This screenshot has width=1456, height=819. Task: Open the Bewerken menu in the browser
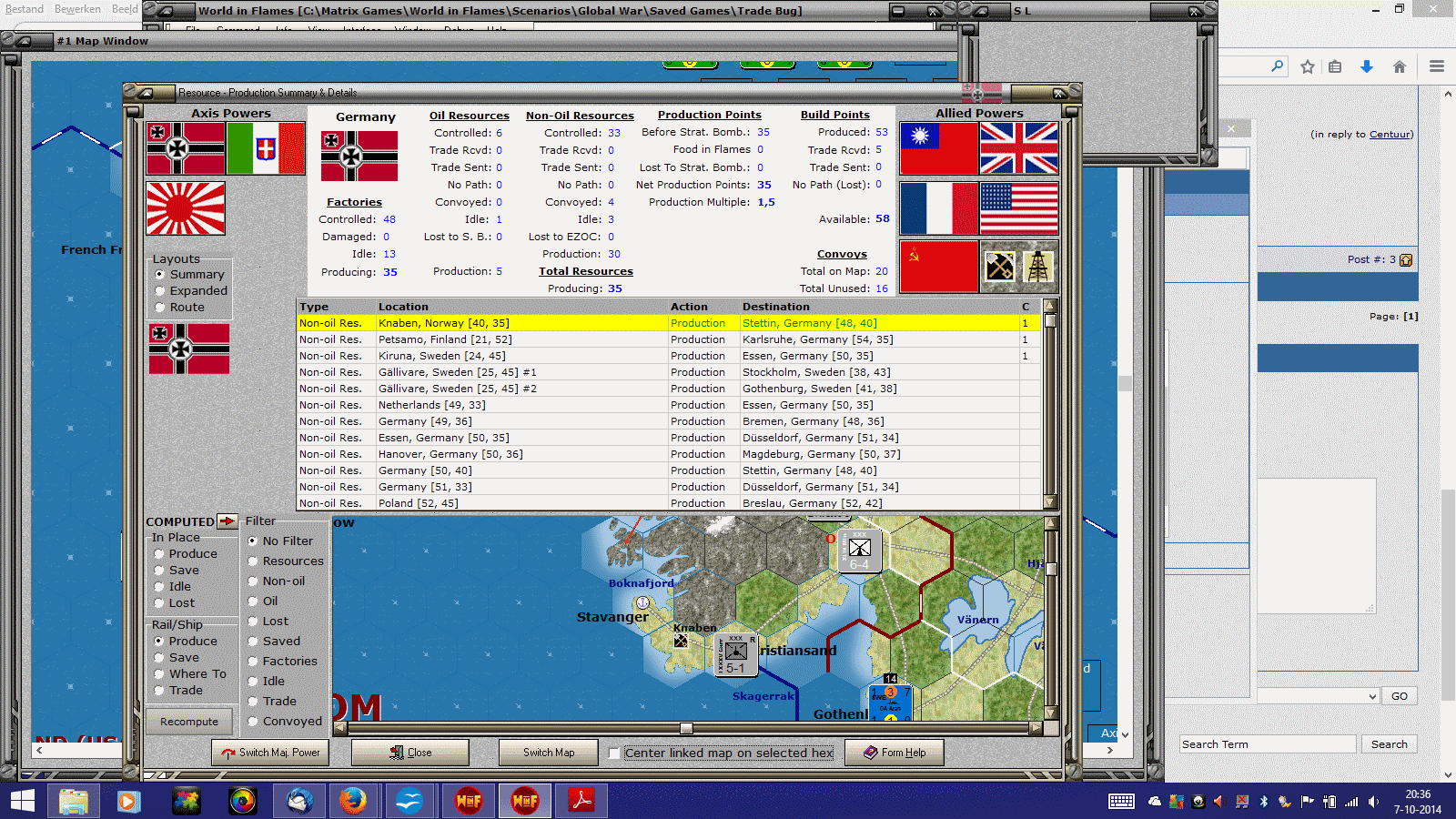[x=78, y=9]
